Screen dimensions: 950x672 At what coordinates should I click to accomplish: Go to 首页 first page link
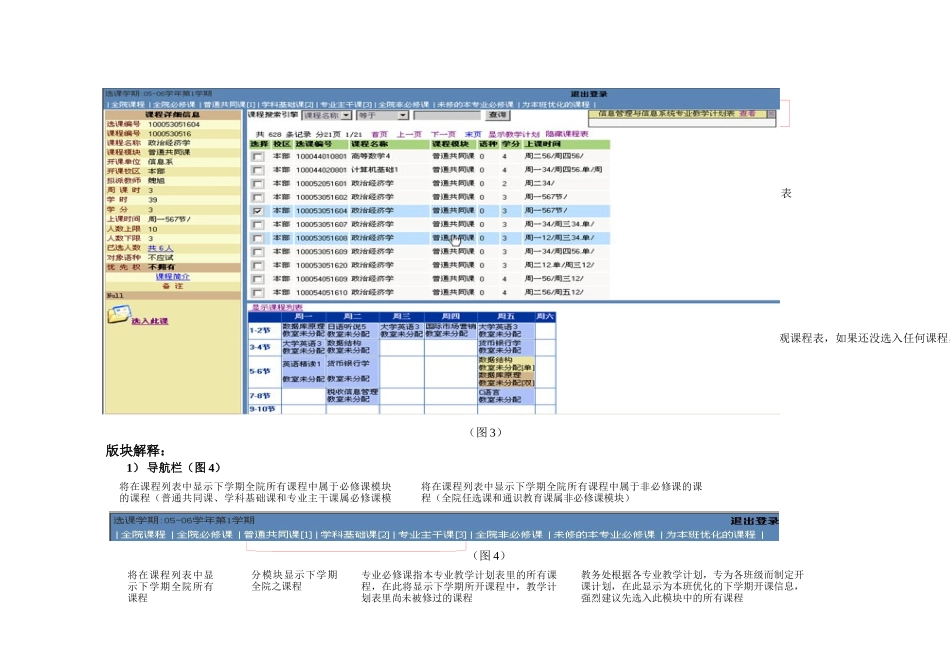point(379,134)
